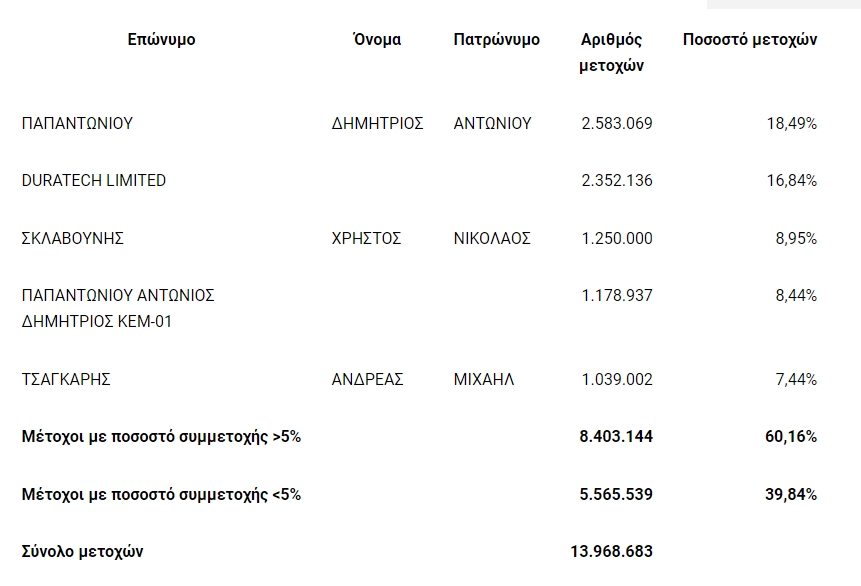Click the Πατρώνυμο column header
The width and height of the screenshot is (861, 586).
pyautogui.click(x=496, y=40)
